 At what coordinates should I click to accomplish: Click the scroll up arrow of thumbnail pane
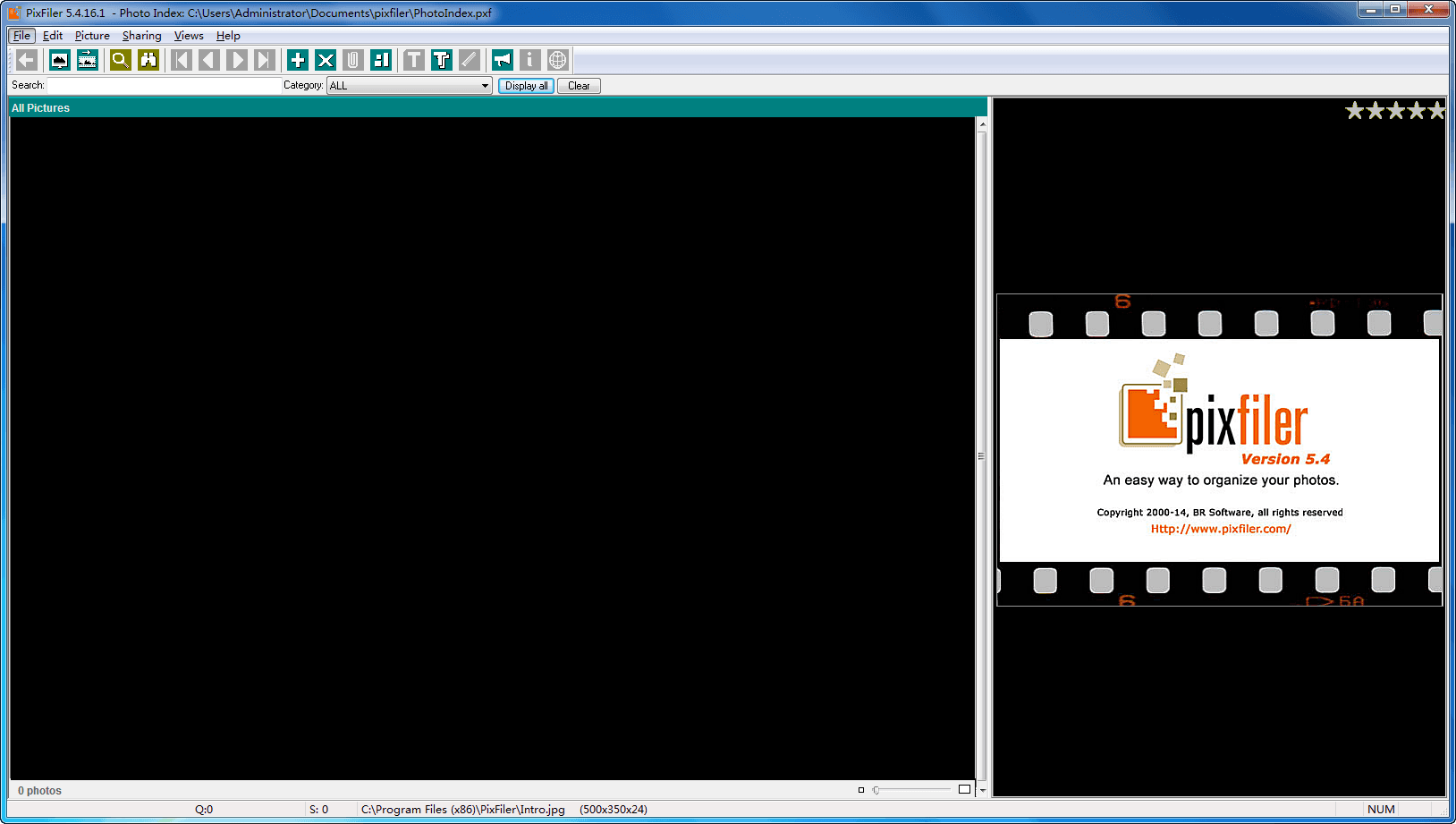[982, 124]
